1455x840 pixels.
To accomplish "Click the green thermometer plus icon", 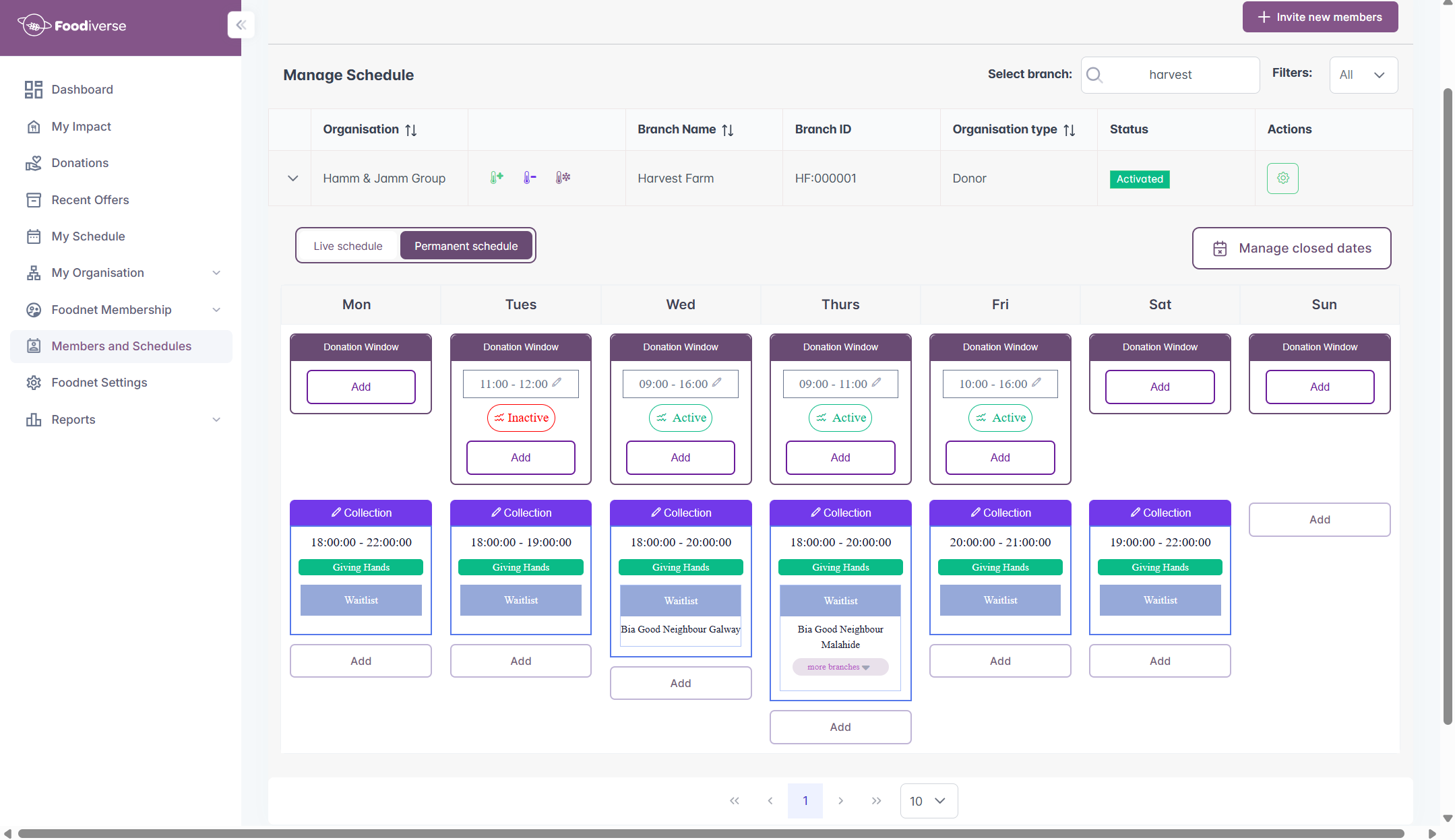I will click(x=497, y=178).
